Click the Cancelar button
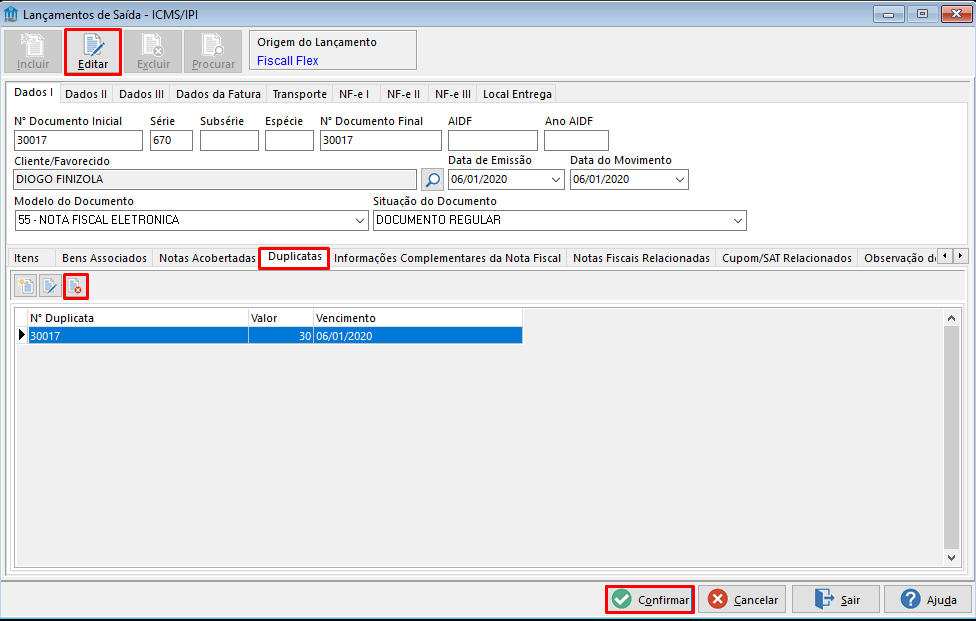Image resolution: width=976 pixels, height=621 pixels. point(742,600)
